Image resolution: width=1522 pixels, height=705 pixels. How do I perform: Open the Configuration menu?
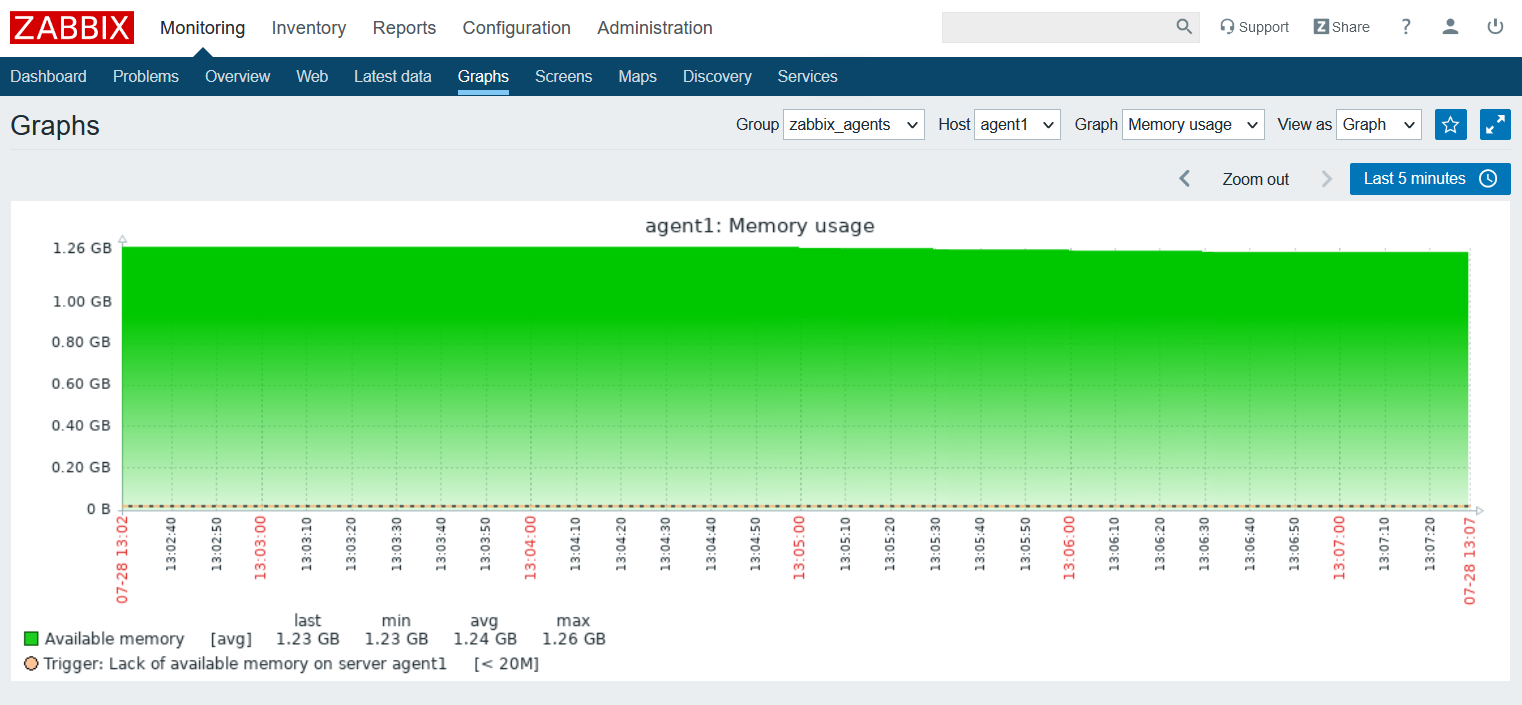516,28
